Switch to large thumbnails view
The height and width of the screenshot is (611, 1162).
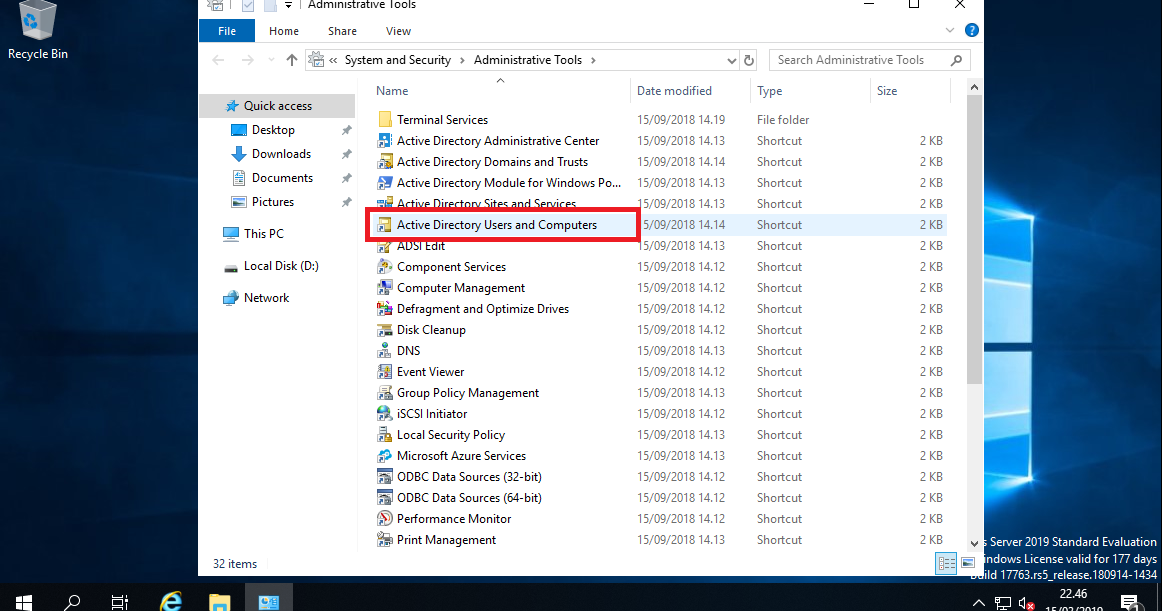point(967,563)
